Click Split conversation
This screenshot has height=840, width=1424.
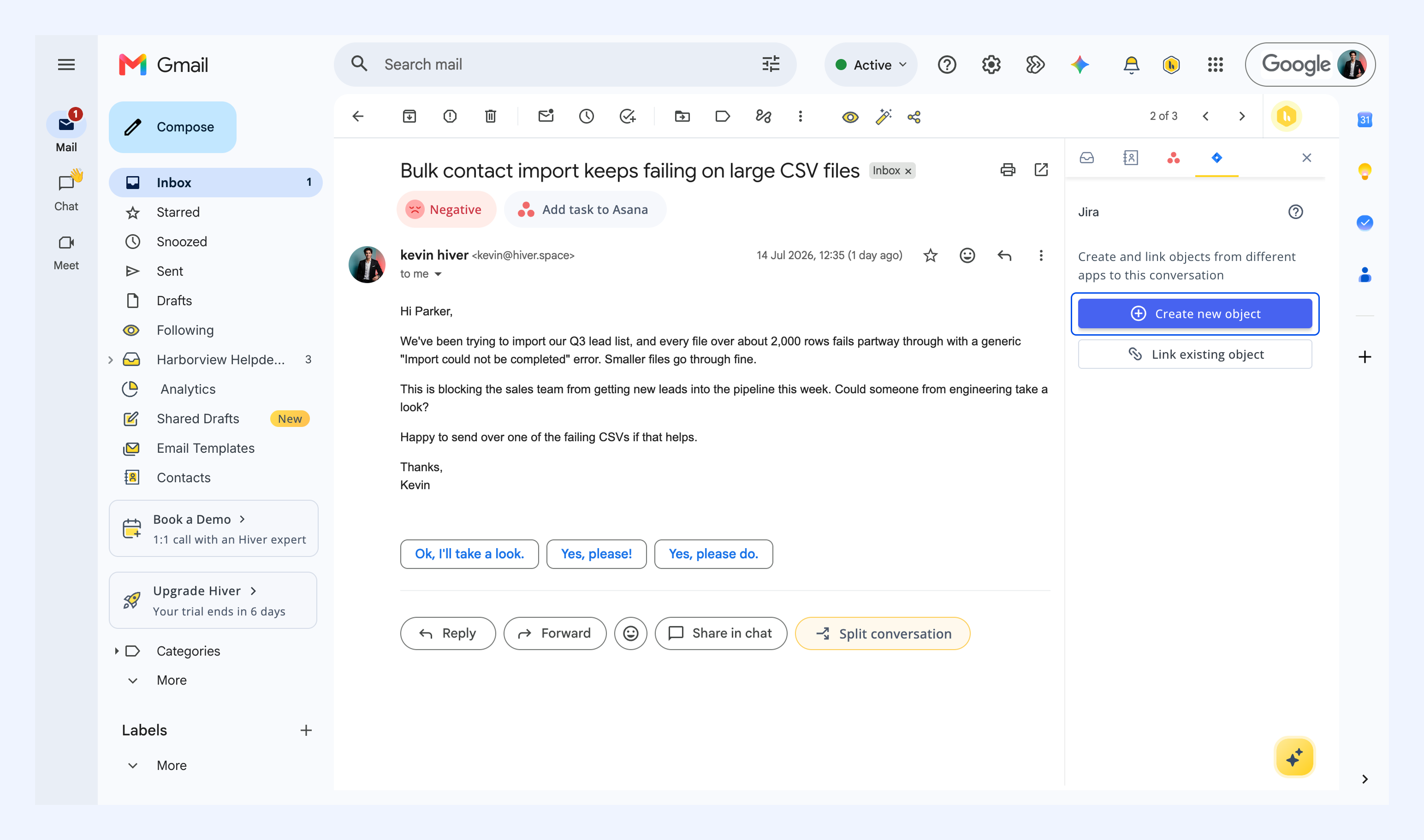click(x=883, y=633)
